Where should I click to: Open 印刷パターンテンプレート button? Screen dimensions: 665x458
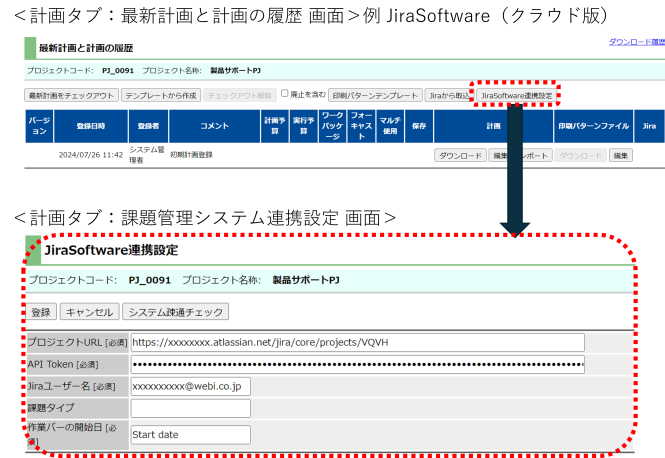point(375,95)
